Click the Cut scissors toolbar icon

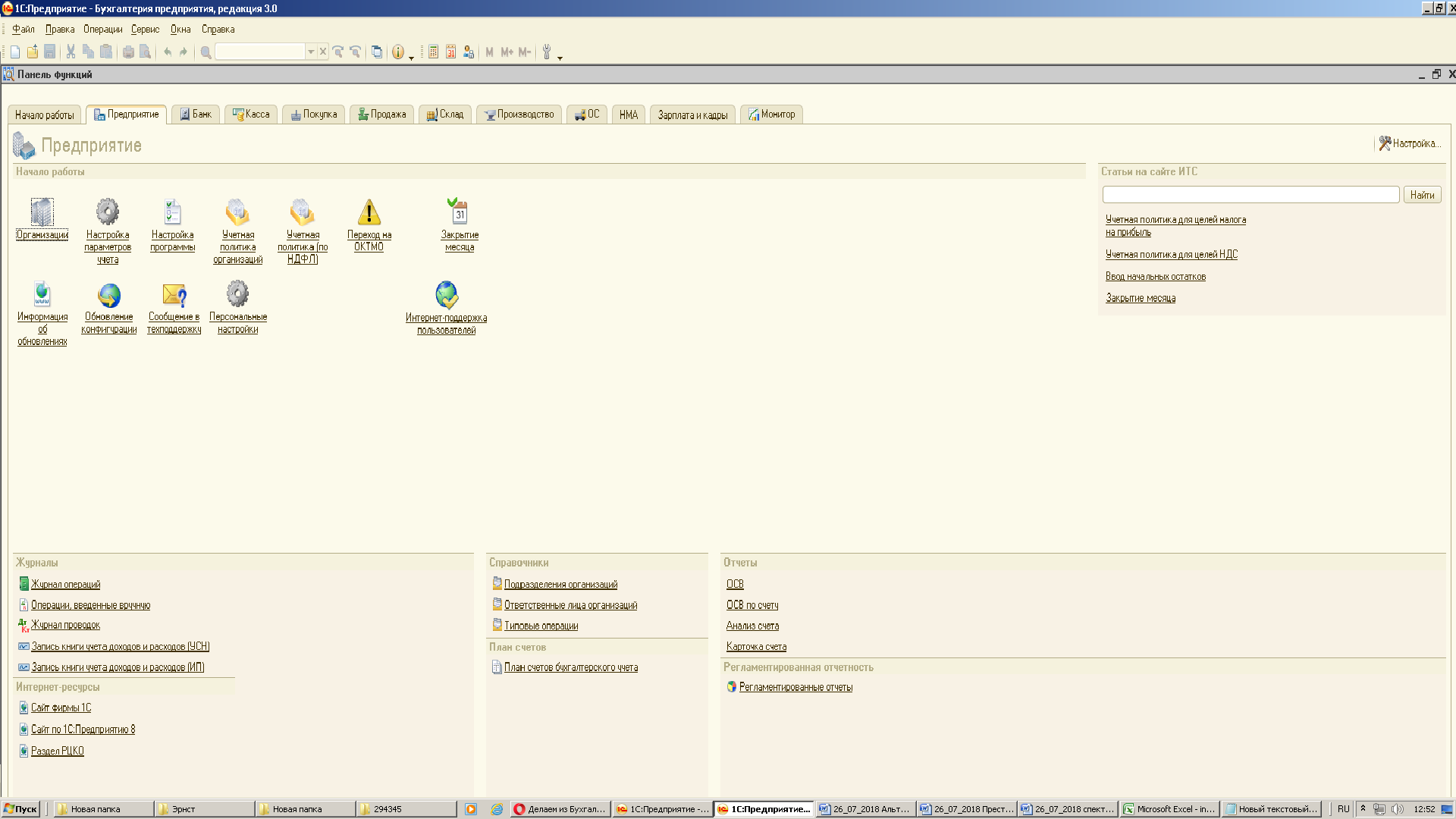(x=71, y=52)
